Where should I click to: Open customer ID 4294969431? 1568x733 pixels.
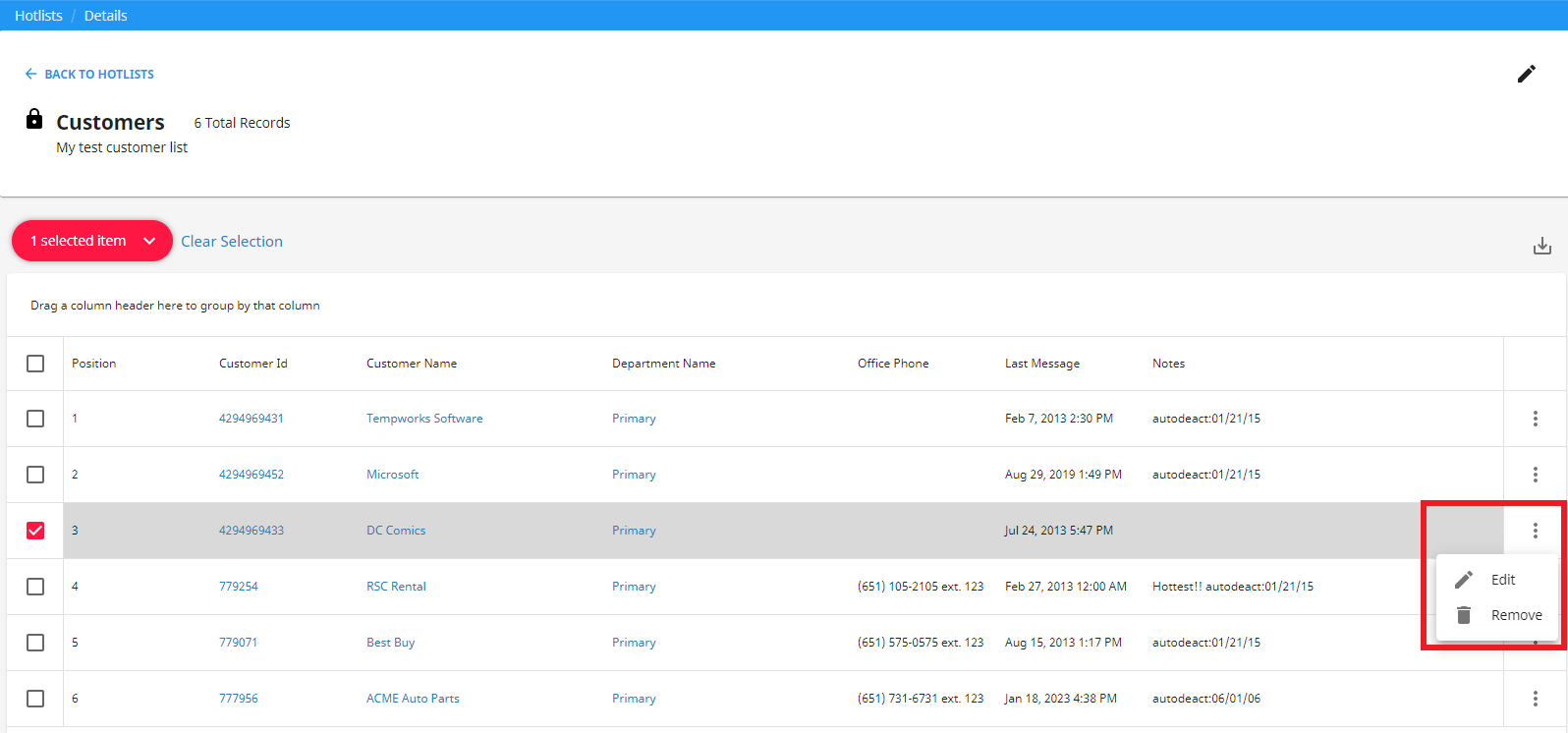coord(252,419)
